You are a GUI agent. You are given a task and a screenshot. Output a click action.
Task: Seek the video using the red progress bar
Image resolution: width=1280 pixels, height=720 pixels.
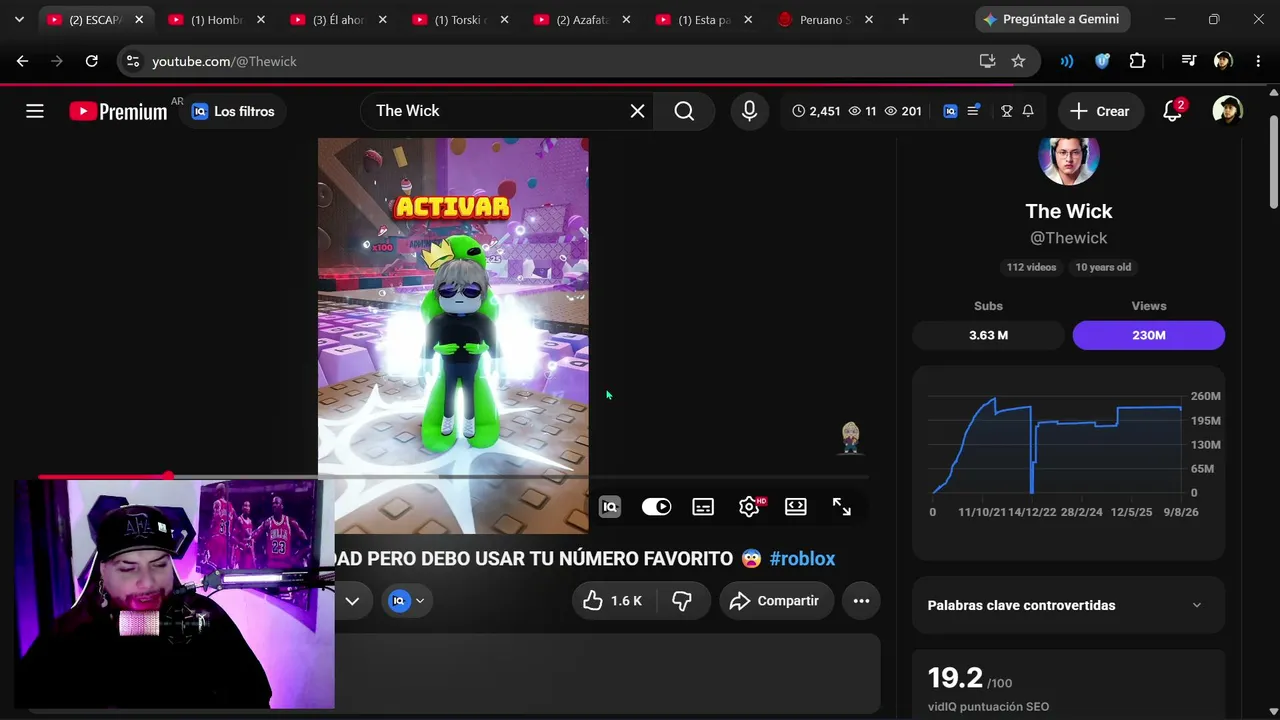(x=453, y=476)
